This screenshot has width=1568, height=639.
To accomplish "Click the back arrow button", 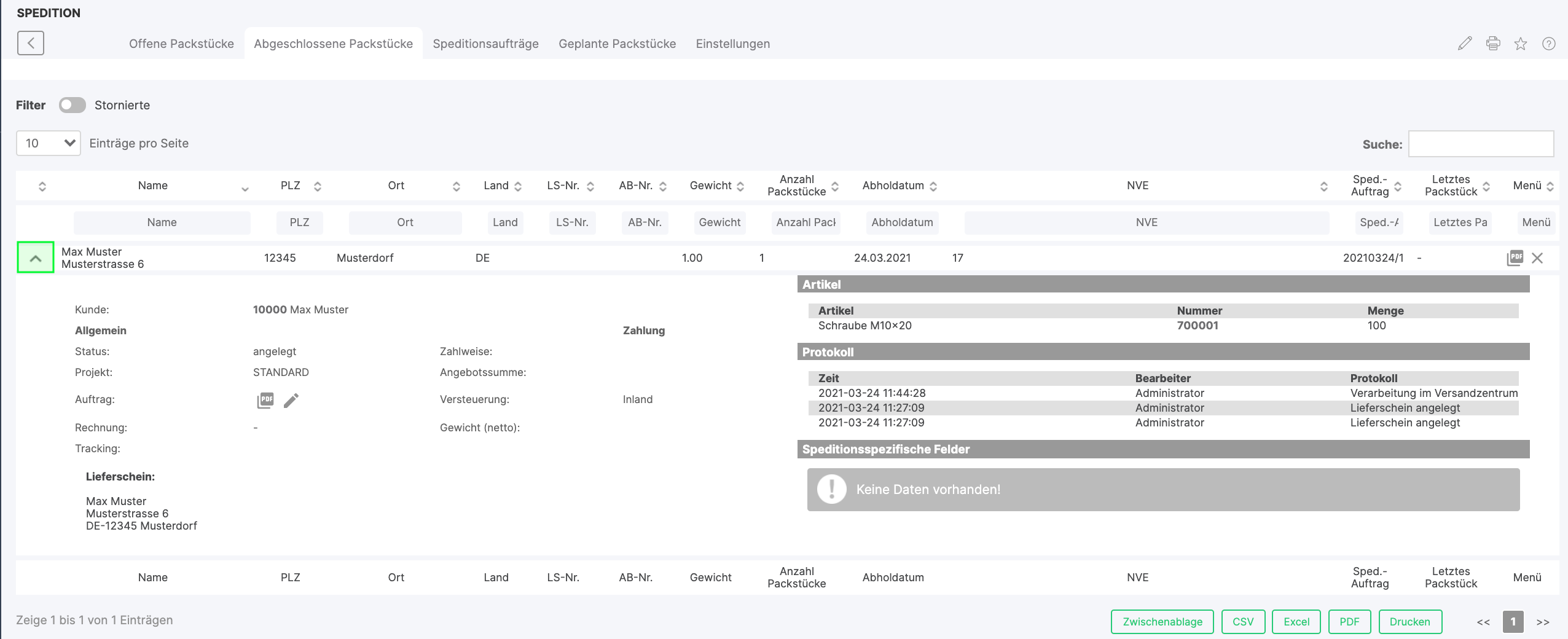I will [x=31, y=44].
